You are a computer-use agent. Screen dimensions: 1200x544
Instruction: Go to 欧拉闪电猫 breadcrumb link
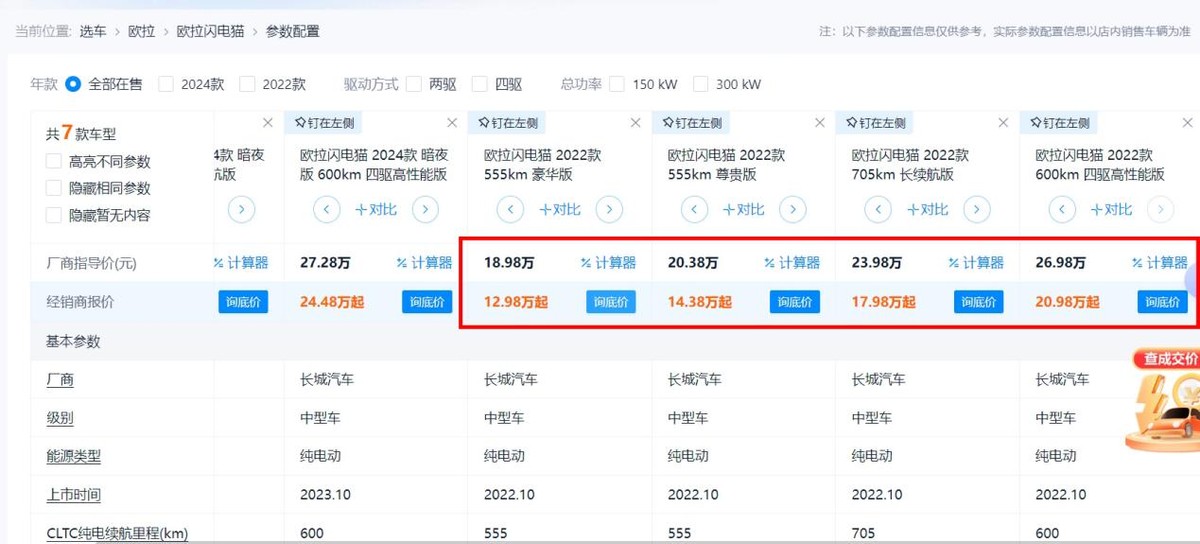pos(210,31)
